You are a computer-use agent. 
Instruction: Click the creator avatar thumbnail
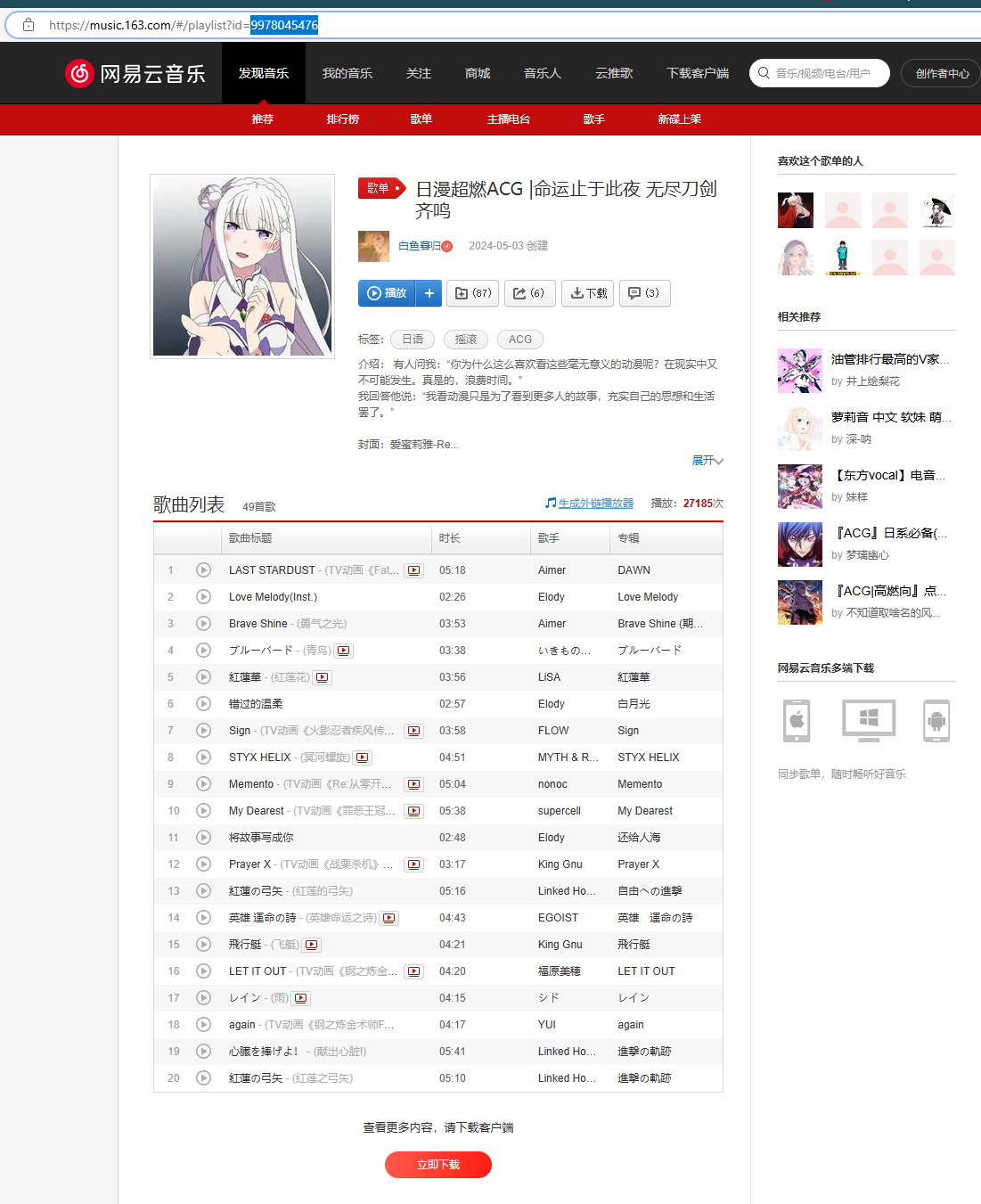point(374,246)
